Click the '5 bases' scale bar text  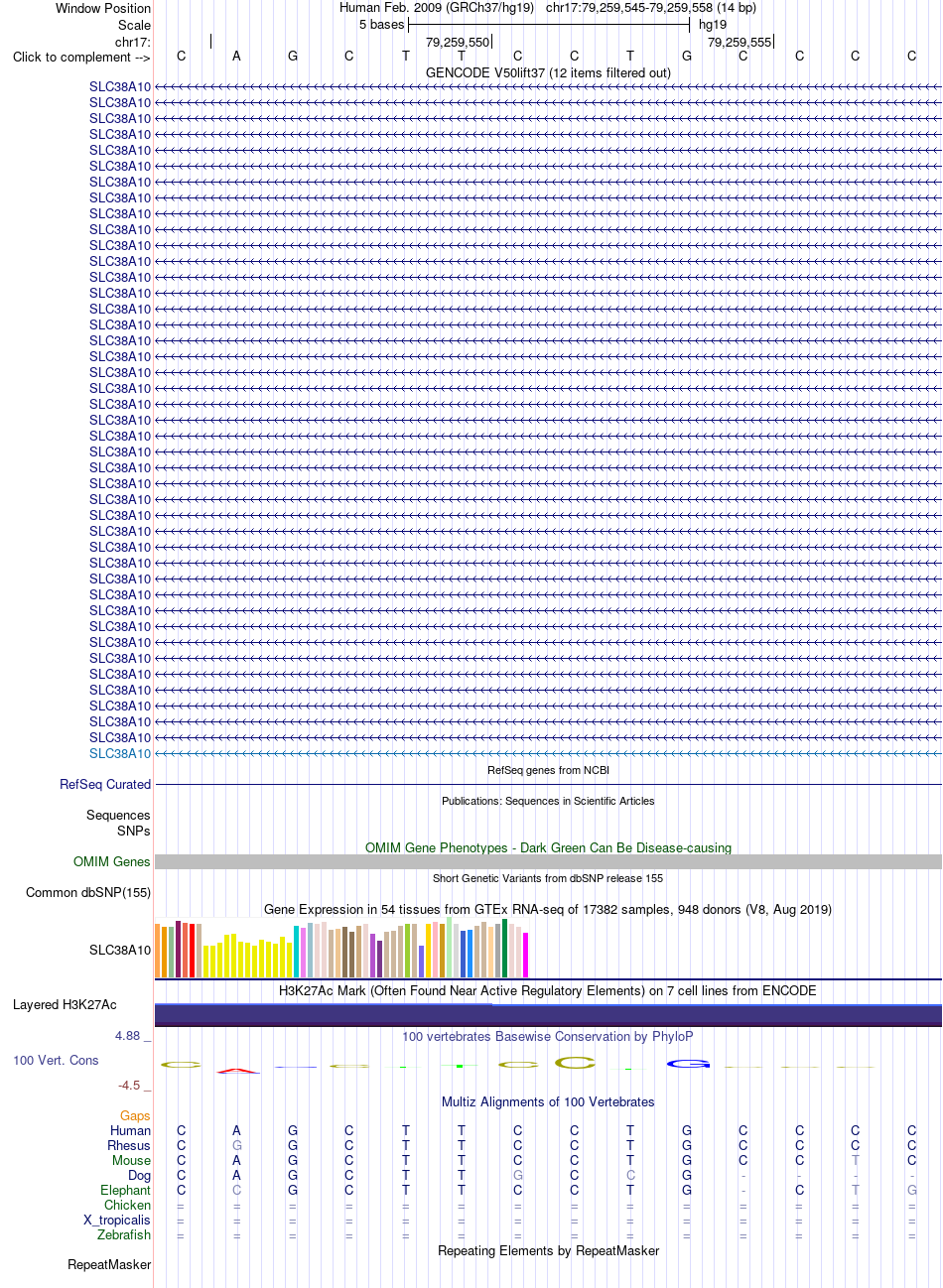click(382, 24)
